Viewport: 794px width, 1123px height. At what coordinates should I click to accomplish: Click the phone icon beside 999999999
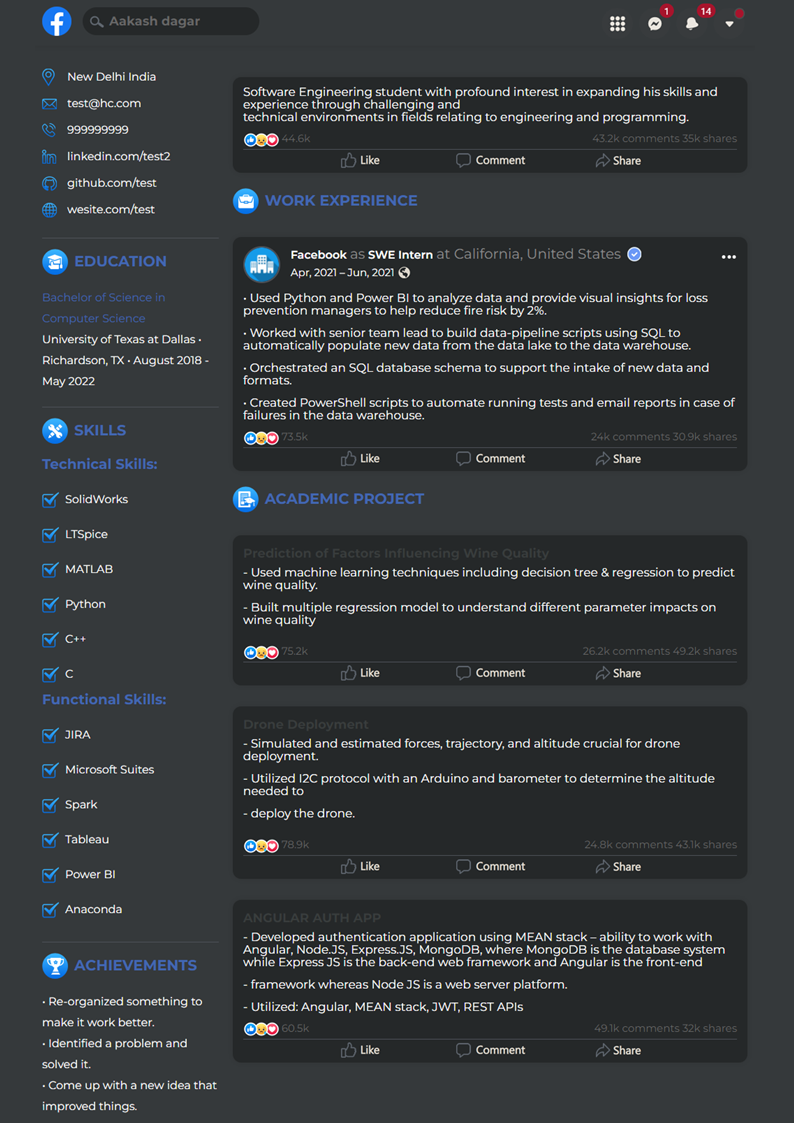pyautogui.click(x=49, y=130)
